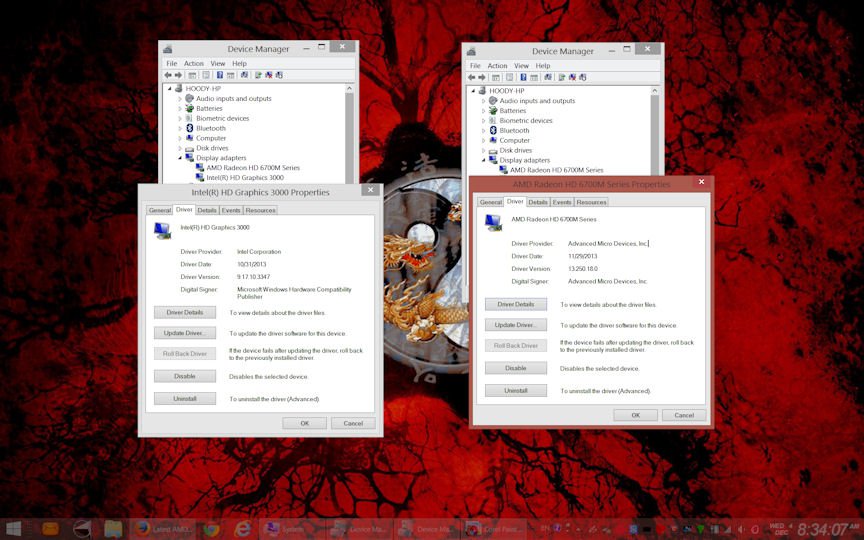Open Internet Explorer from the taskbar
The height and width of the screenshot is (540, 864).
(242, 528)
